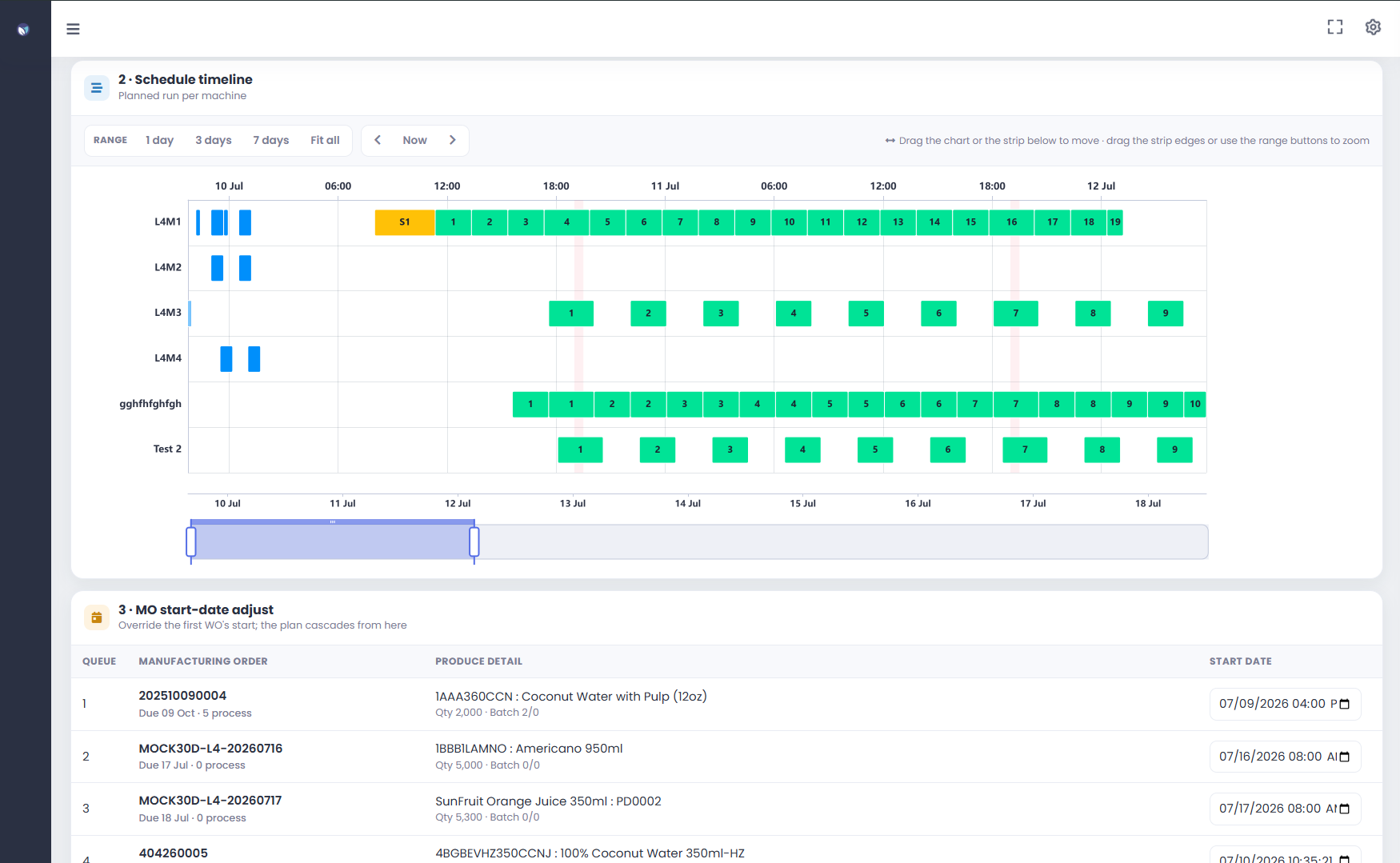Go to the previous timeline period

pyautogui.click(x=378, y=140)
